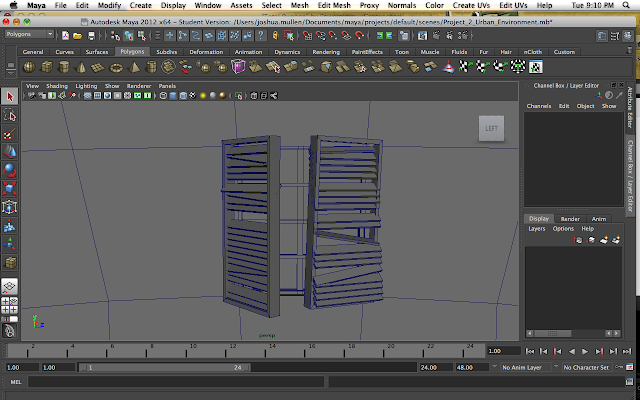Click the polygon cone shelf icon
Viewport: 640px width, 400px height.
point(81,67)
